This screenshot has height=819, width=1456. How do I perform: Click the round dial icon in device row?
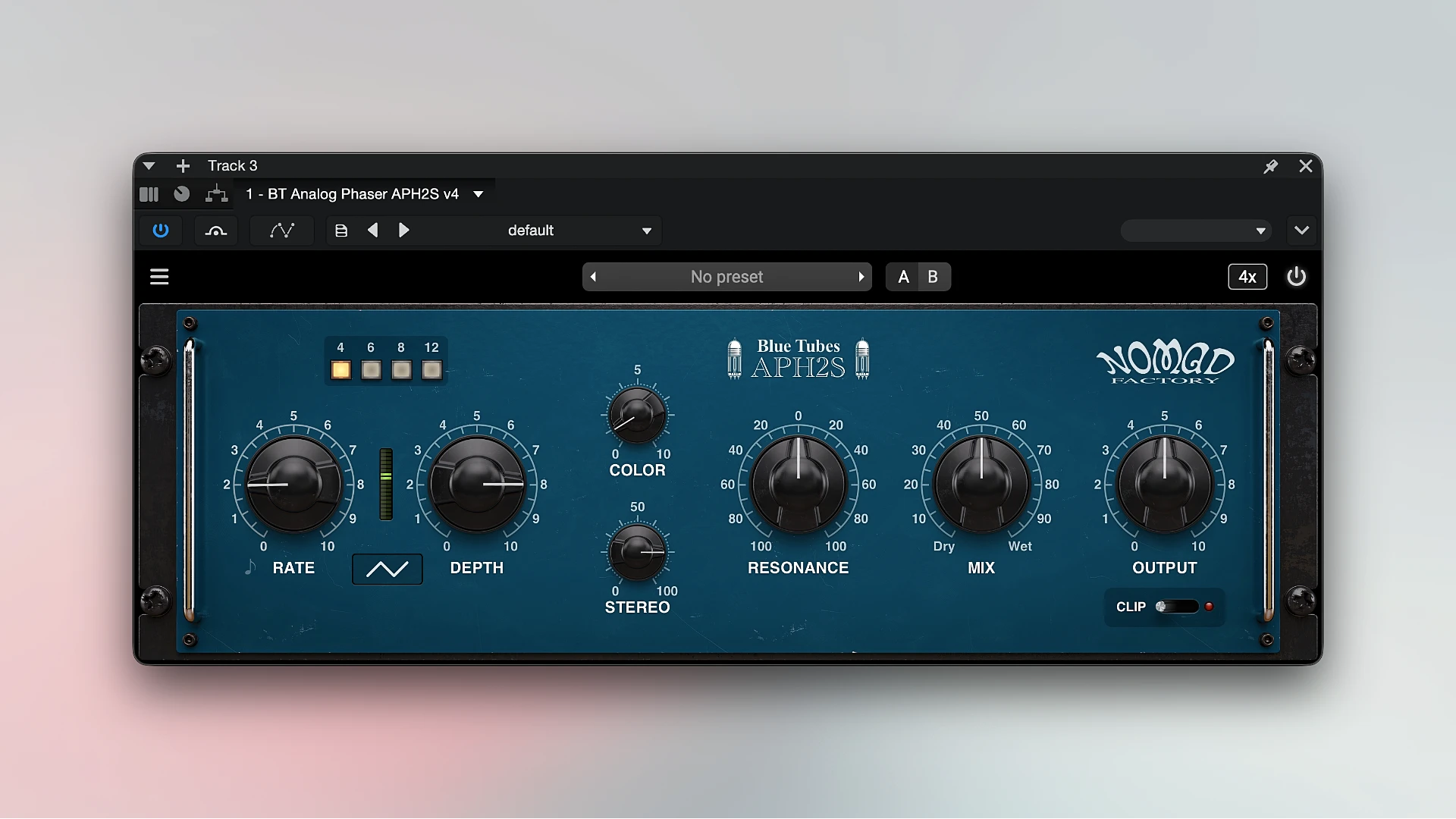coord(182,194)
